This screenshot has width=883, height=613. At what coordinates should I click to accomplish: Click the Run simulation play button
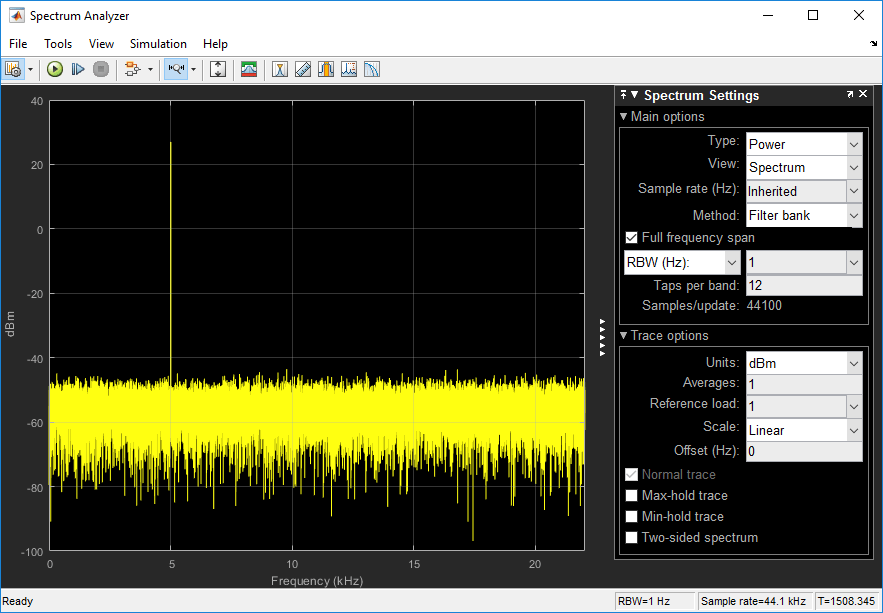[55, 69]
